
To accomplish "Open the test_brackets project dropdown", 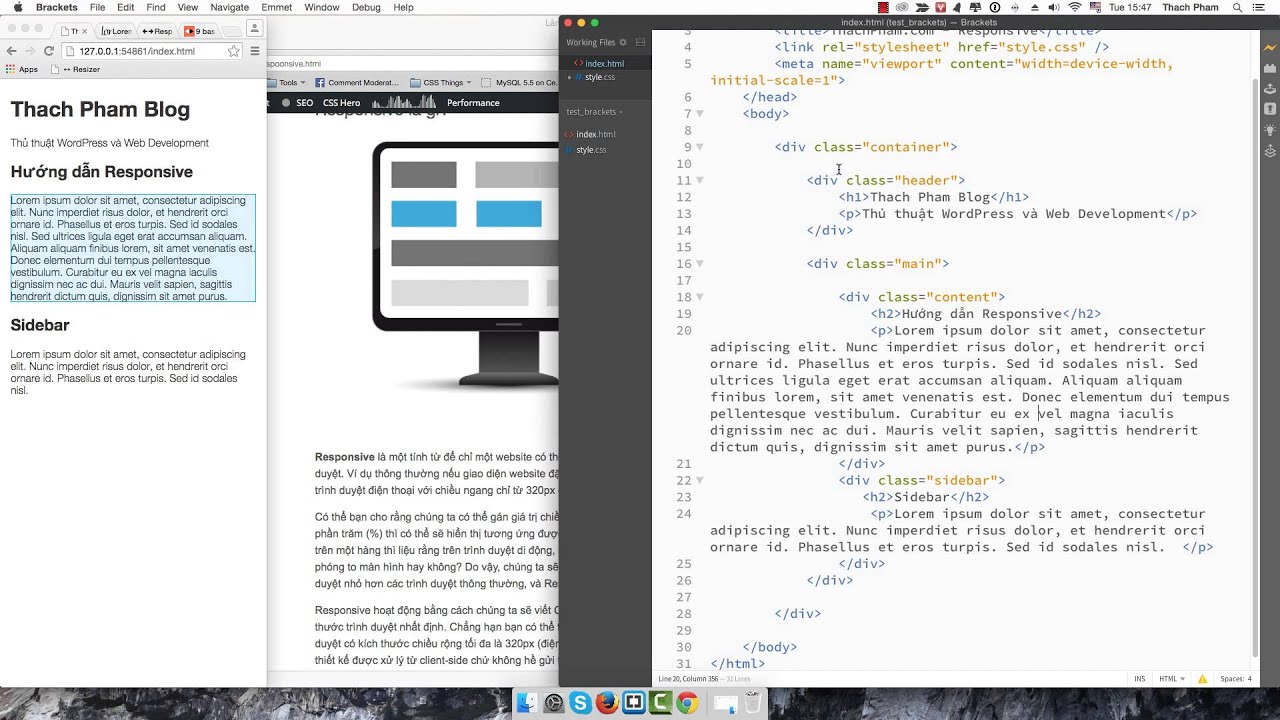I will click(594, 112).
